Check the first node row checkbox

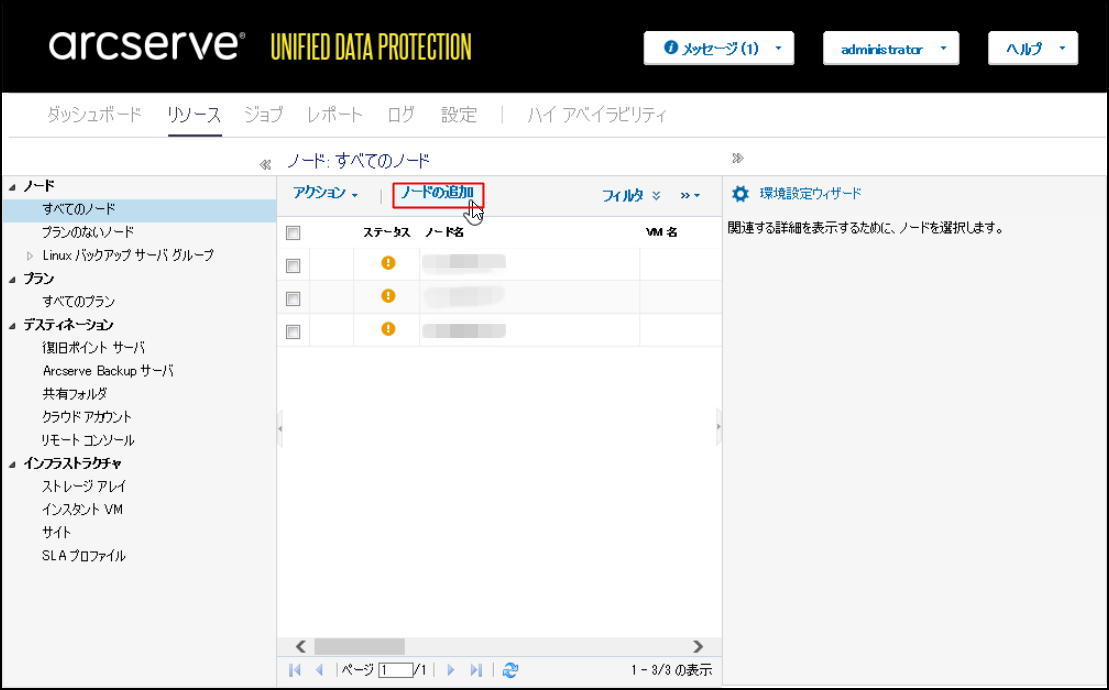[293, 266]
